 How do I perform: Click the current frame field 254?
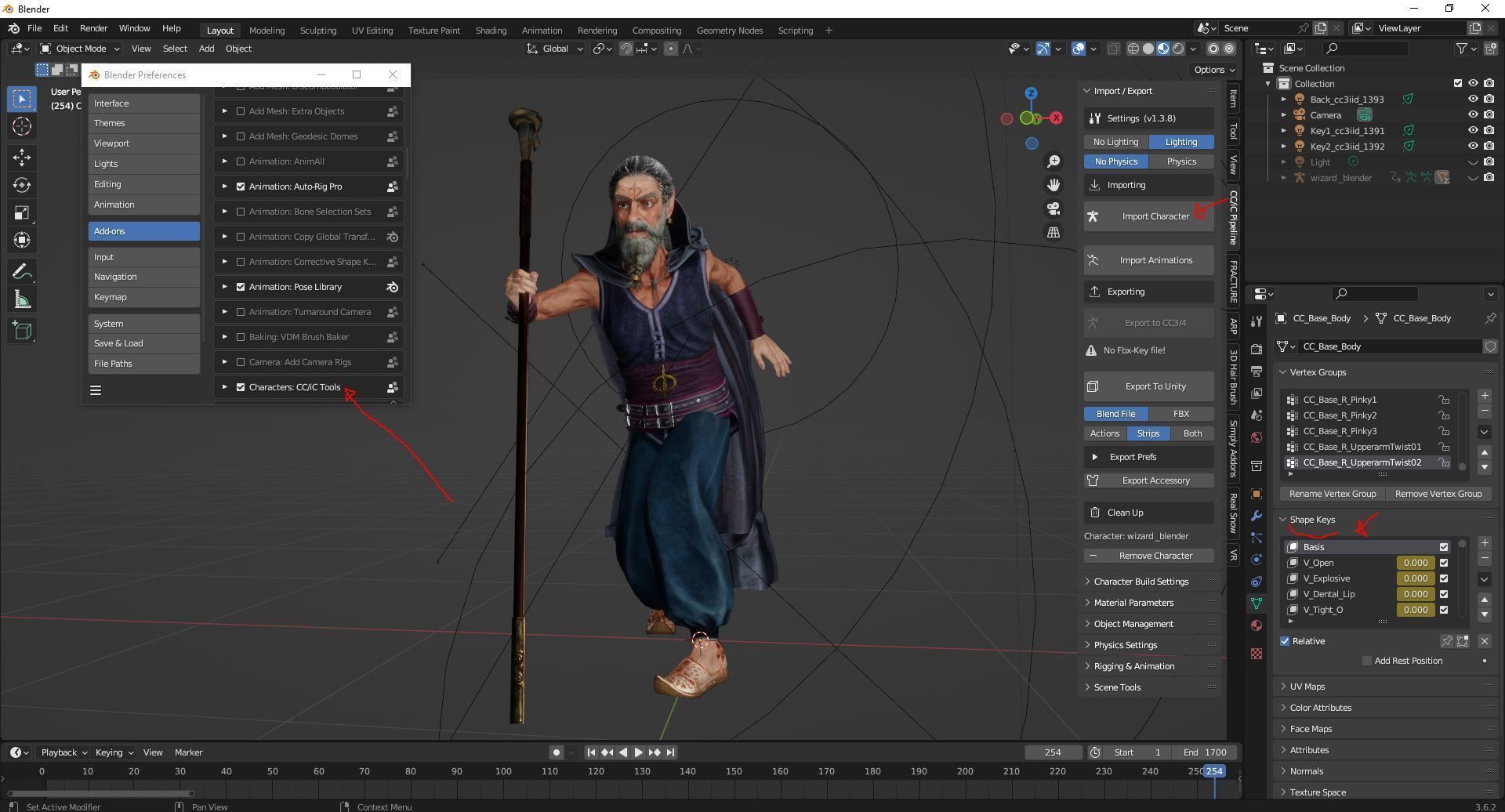[x=1053, y=752]
